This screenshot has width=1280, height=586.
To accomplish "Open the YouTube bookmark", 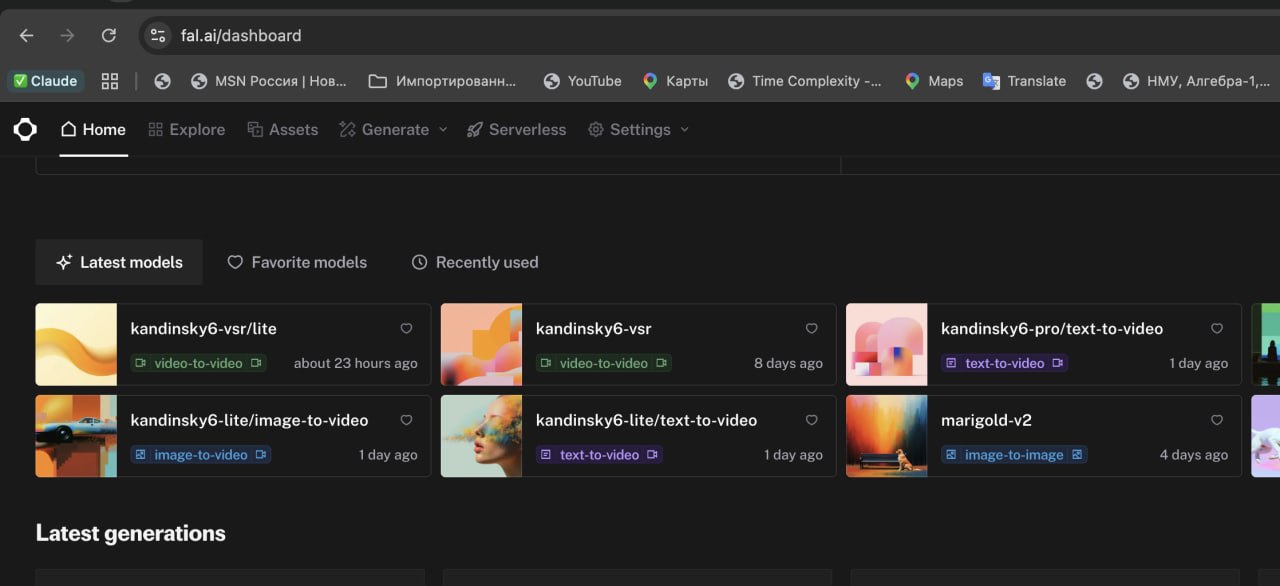I will point(582,81).
